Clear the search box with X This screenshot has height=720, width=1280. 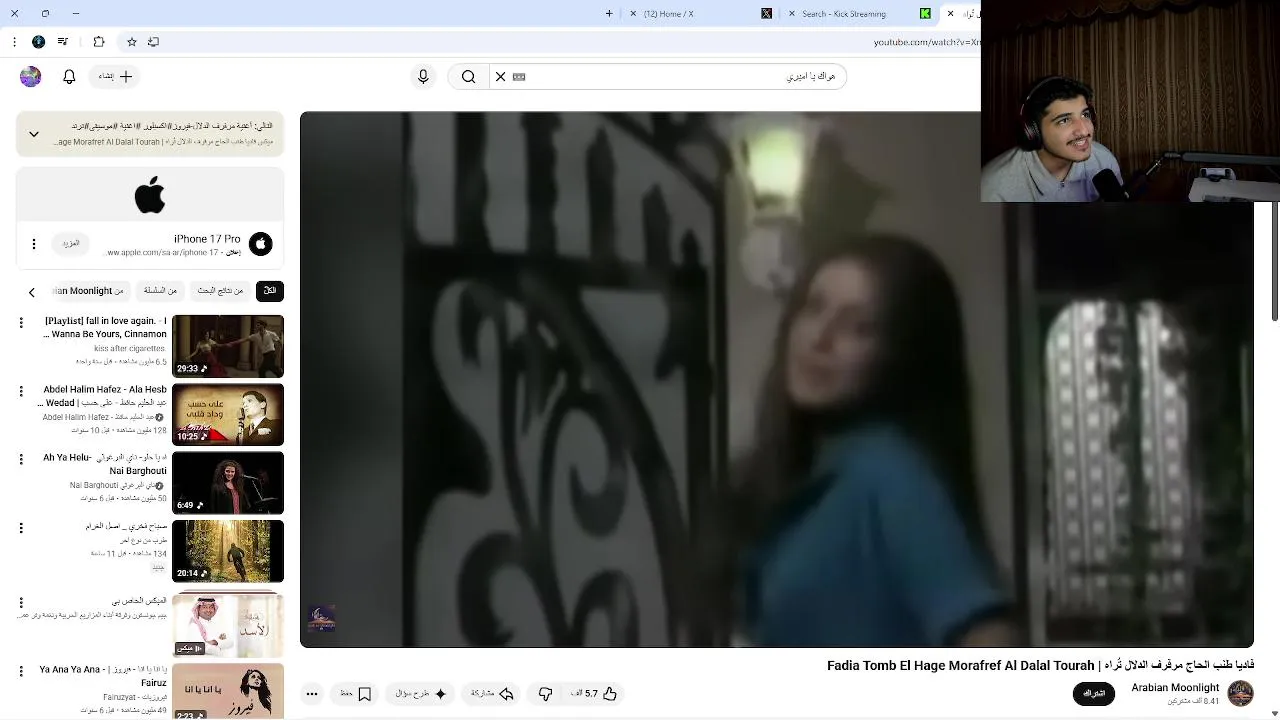[501, 77]
